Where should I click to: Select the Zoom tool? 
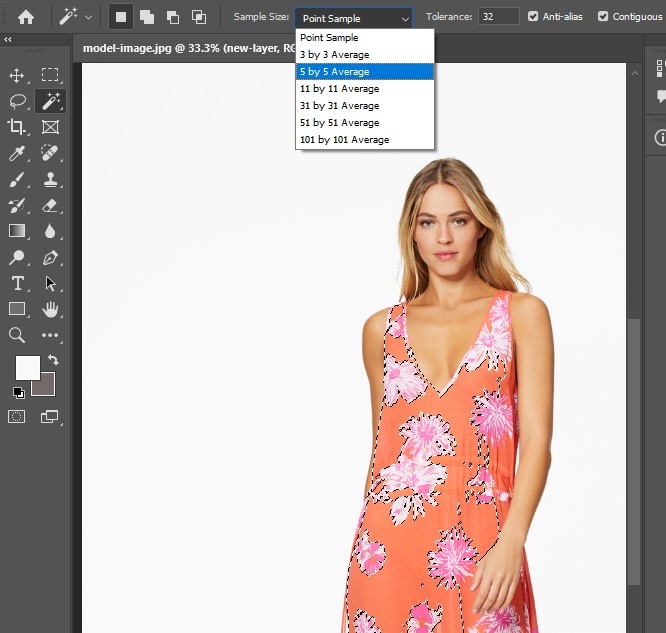tap(17, 335)
